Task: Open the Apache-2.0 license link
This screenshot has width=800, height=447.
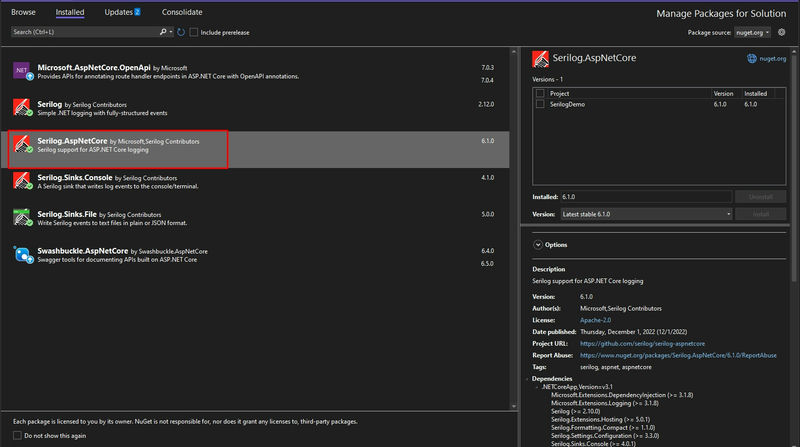Action: [595, 320]
